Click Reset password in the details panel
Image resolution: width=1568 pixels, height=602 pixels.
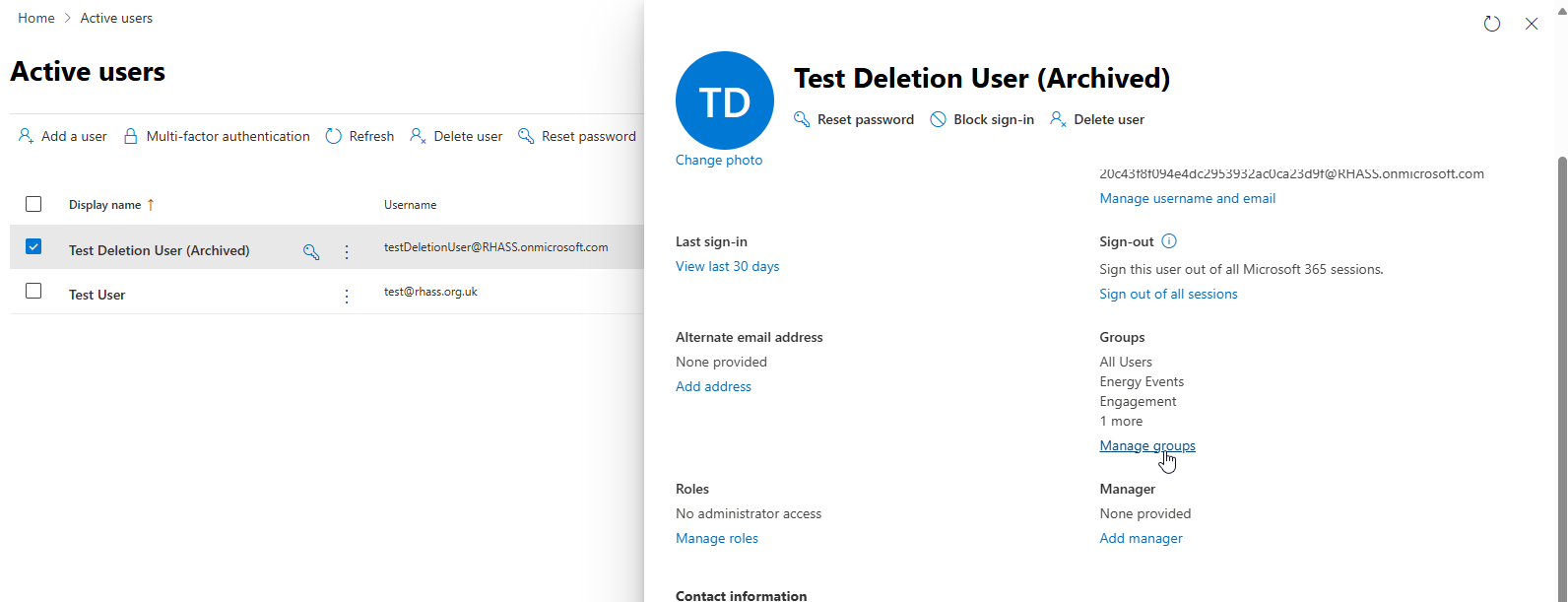(854, 119)
